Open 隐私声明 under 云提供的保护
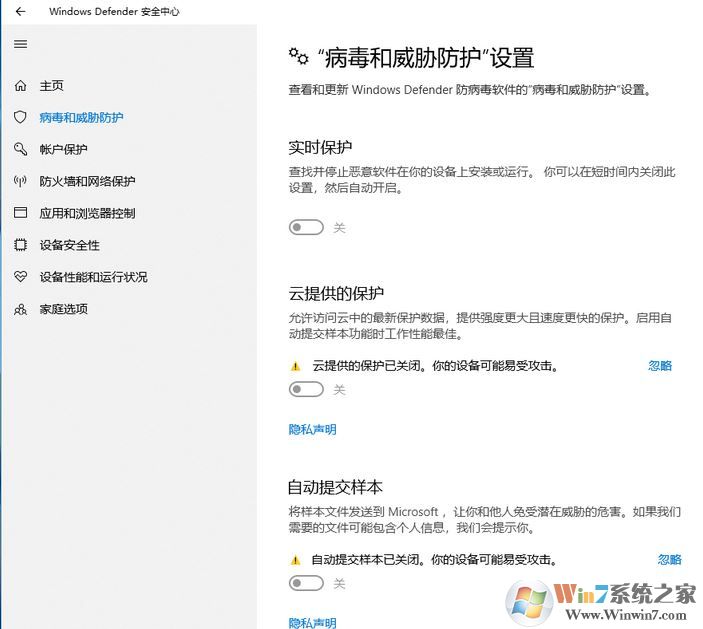703x629 pixels. click(x=312, y=429)
